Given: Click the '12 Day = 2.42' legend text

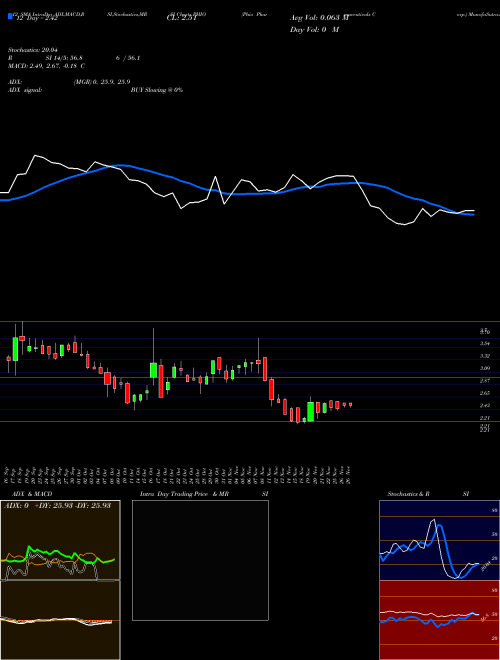Looking at the screenshot, I should pos(36,19).
